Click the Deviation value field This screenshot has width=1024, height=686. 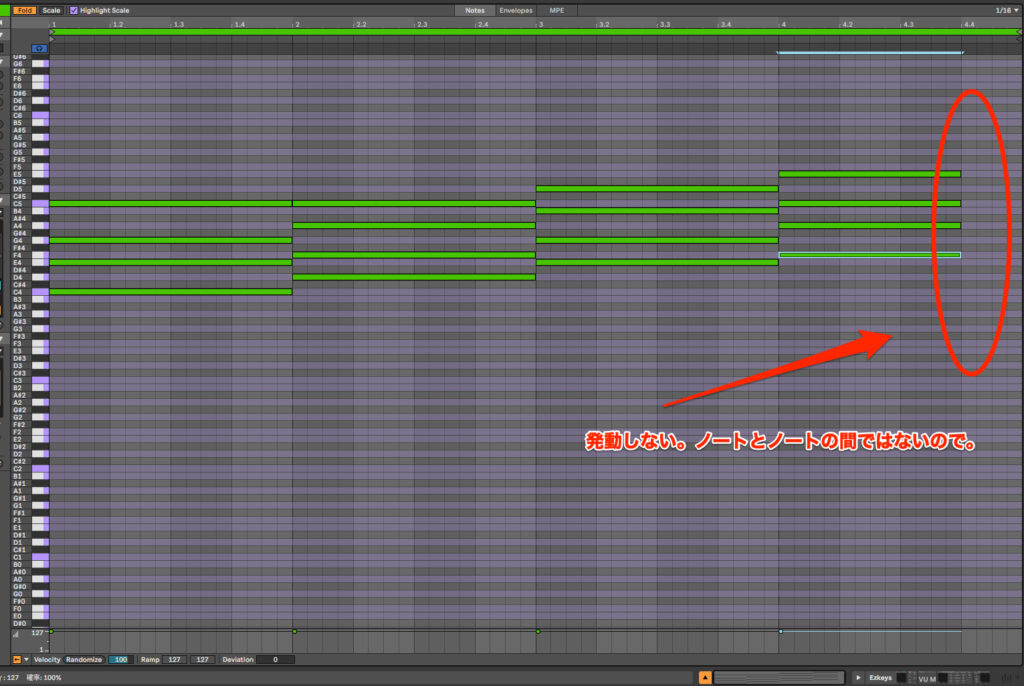275,660
